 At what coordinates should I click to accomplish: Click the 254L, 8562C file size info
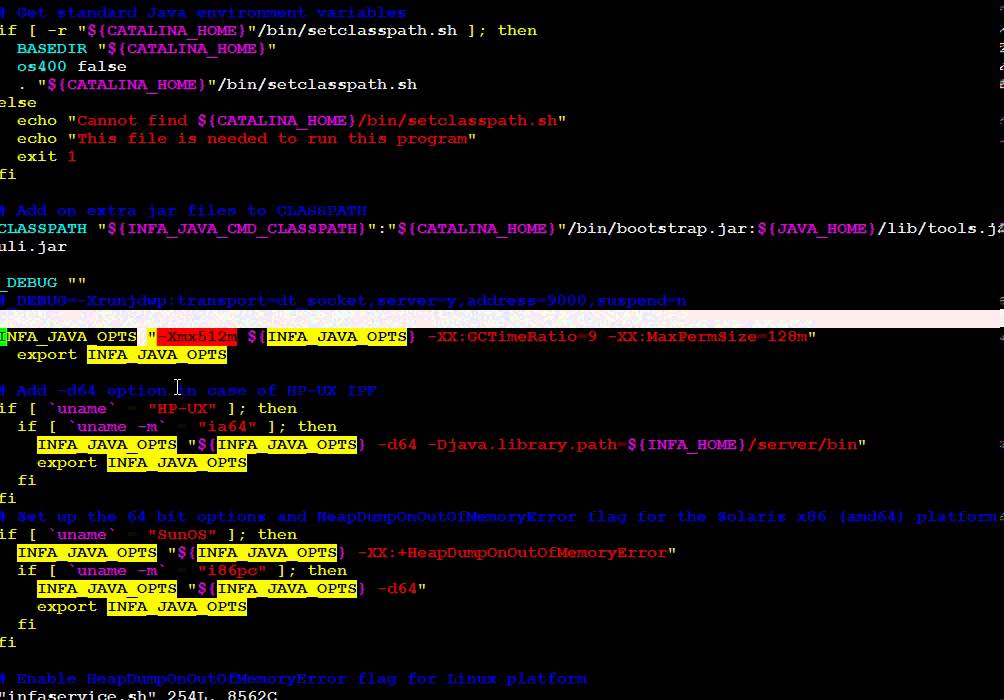point(222,695)
